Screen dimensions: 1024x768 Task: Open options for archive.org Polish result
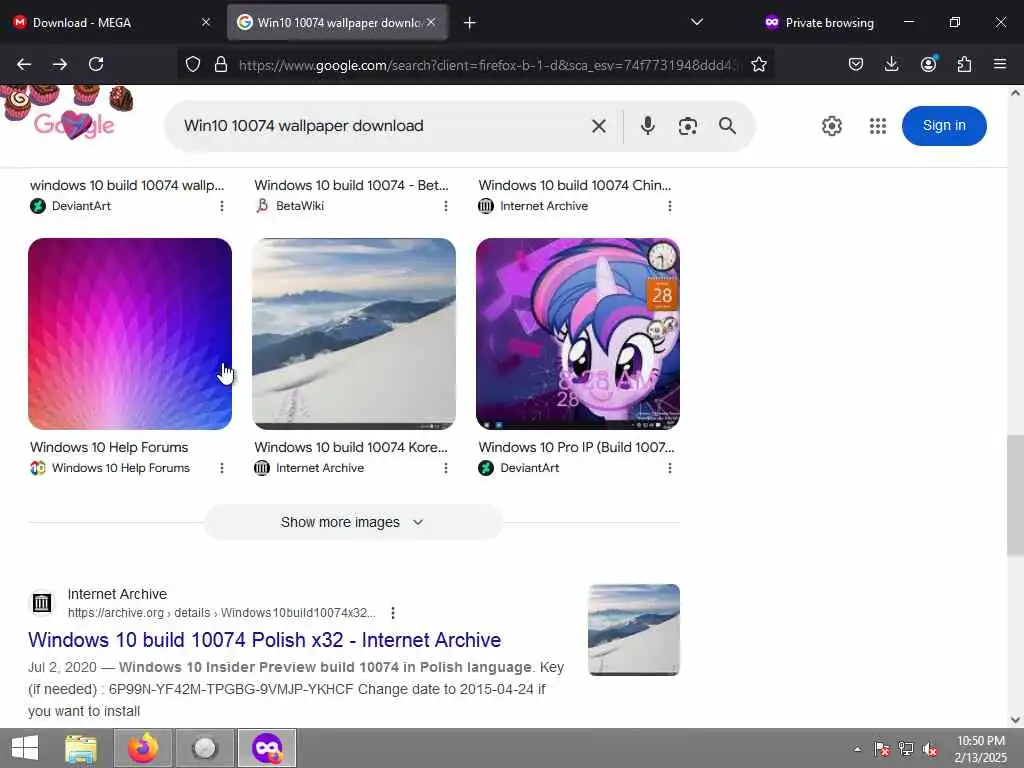pyautogui.click(x=392, y=613)
